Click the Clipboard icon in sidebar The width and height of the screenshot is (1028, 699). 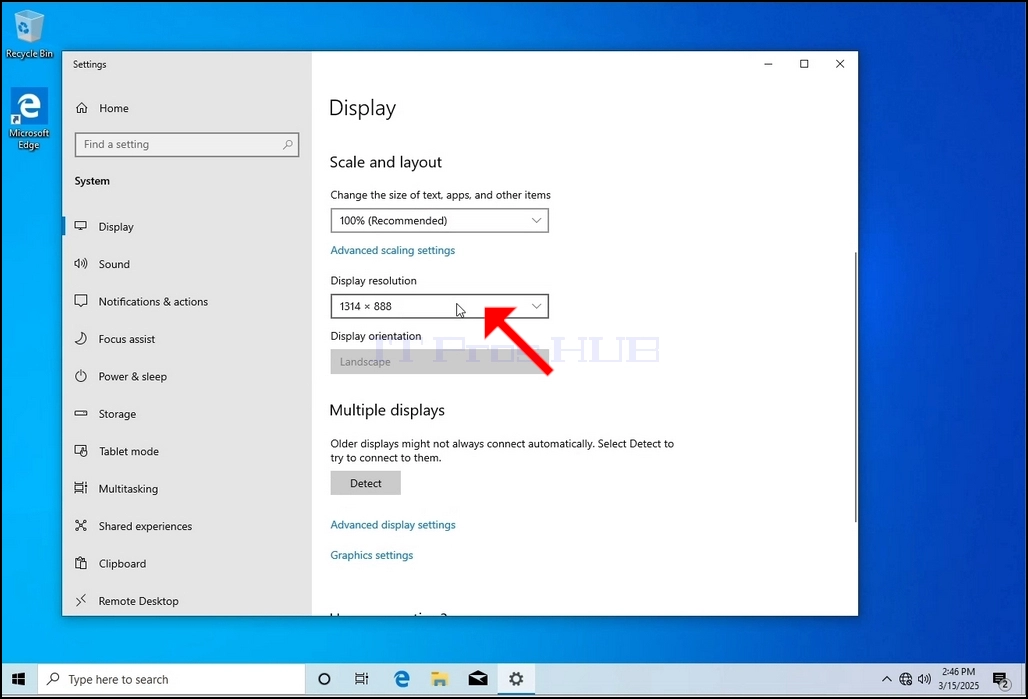click(x=81, y=563)
